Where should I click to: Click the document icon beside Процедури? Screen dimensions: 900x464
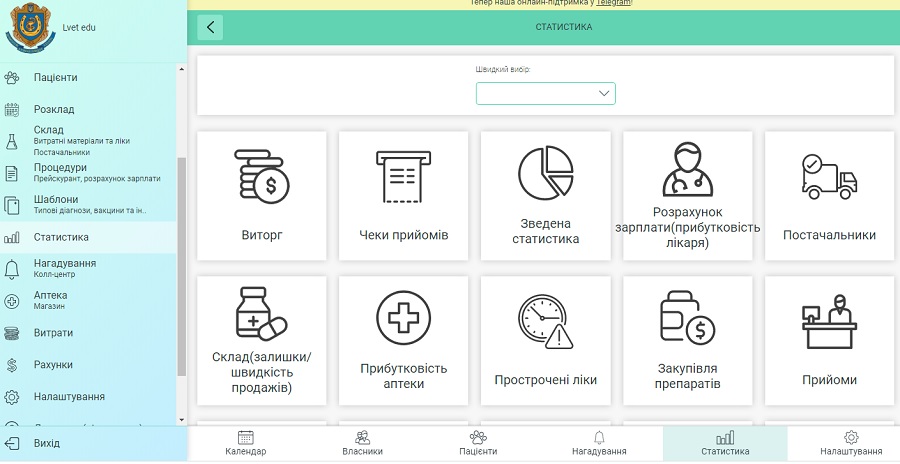pos(11,173)
